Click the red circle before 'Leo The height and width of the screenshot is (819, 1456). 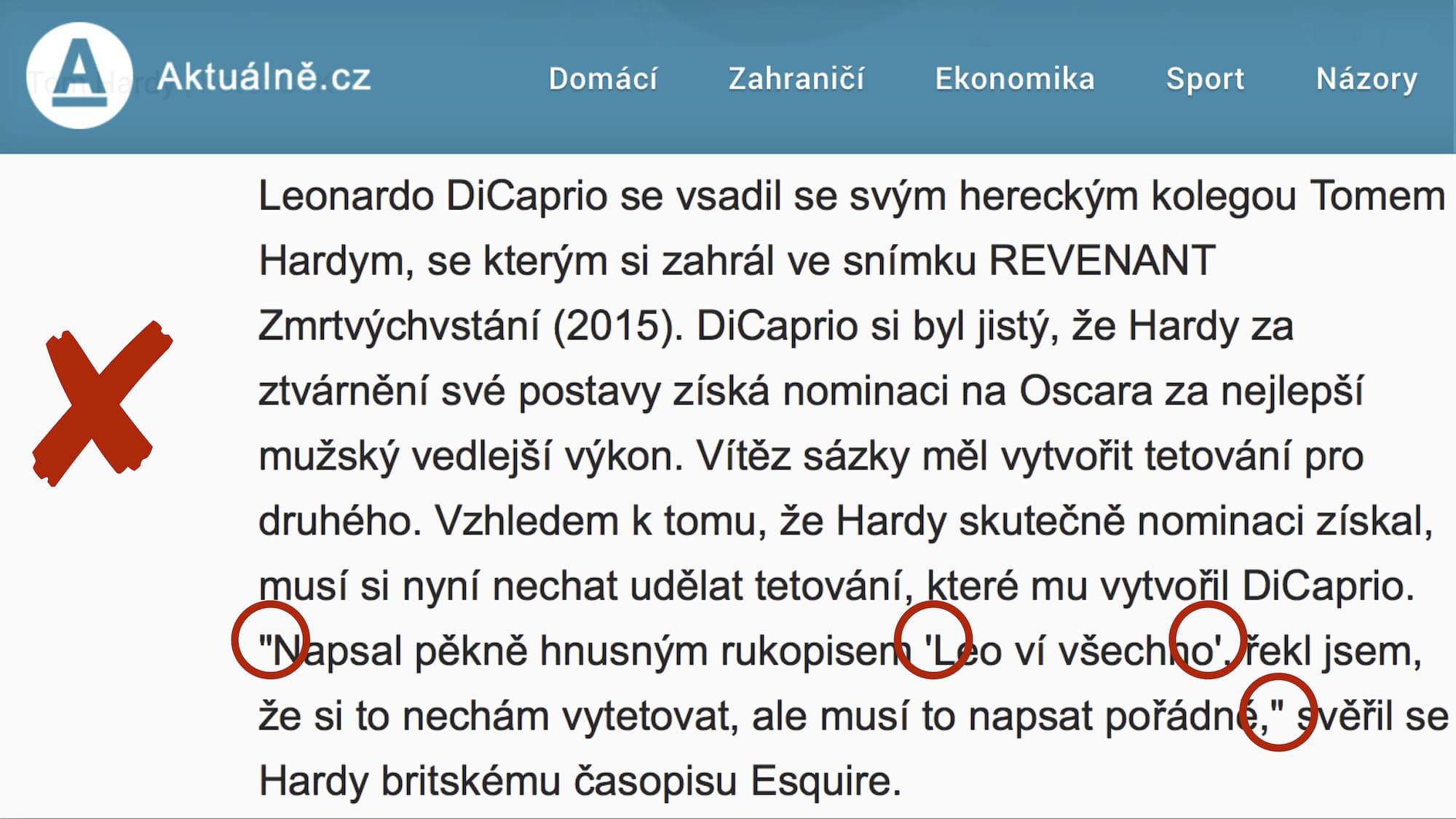click(x=933, y=640)
